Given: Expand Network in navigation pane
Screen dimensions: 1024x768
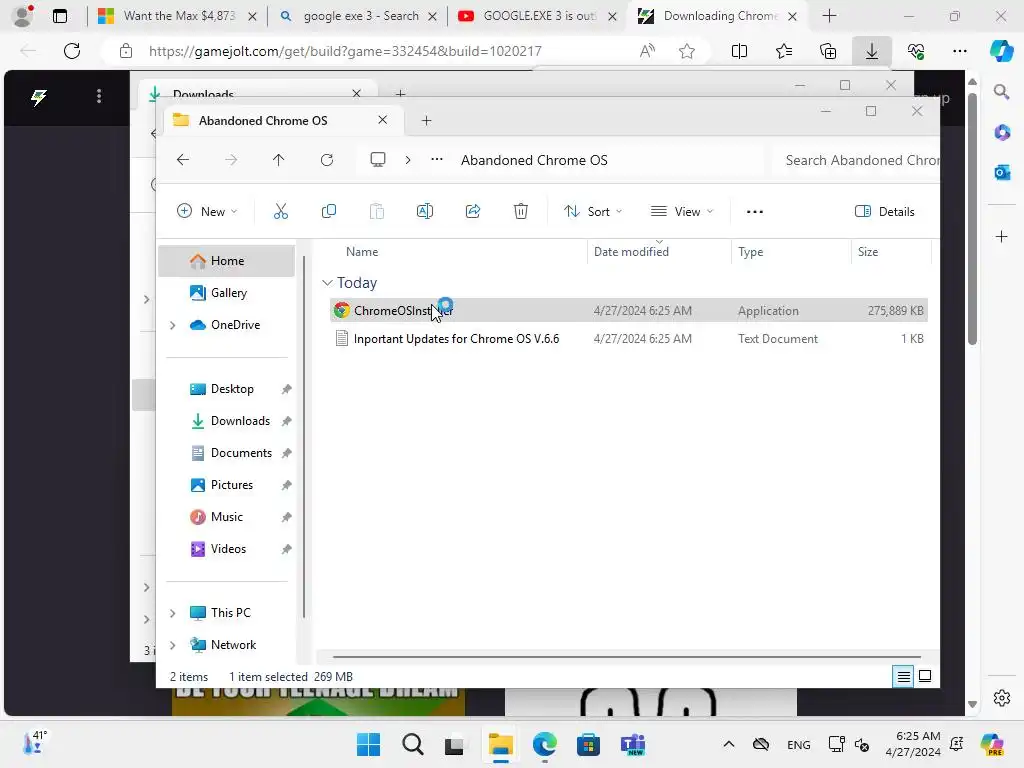Looking at the screenshot, I should click(x=172, y=645).
